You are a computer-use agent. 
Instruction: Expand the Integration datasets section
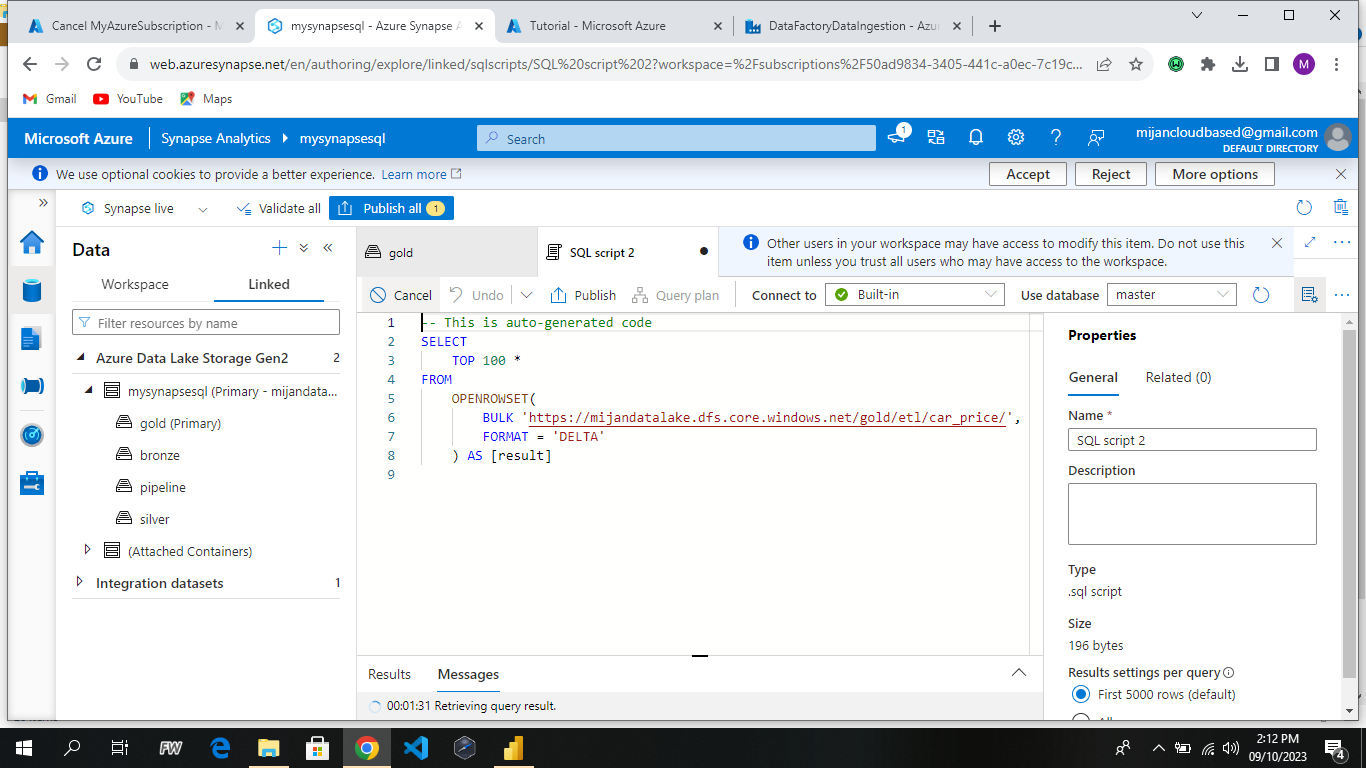pyautogui.click(x=79, y=583)
